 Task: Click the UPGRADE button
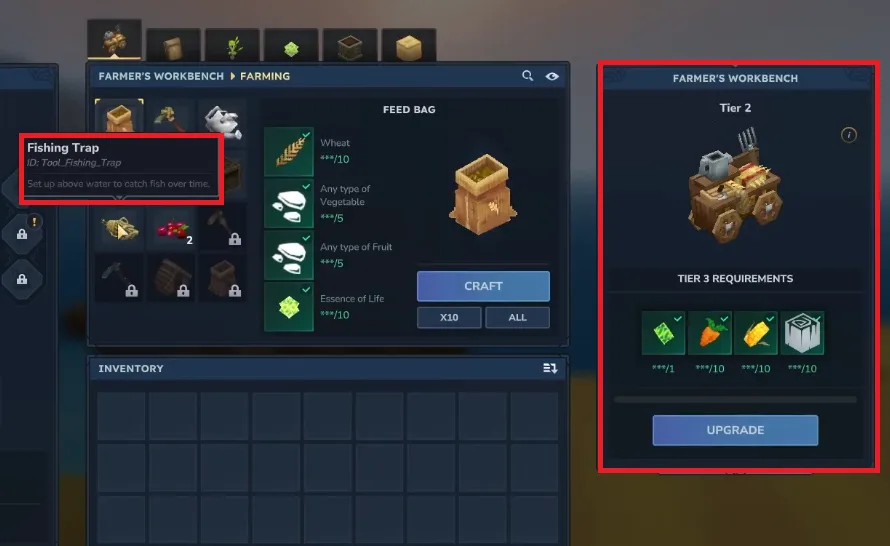coord(735,430)
